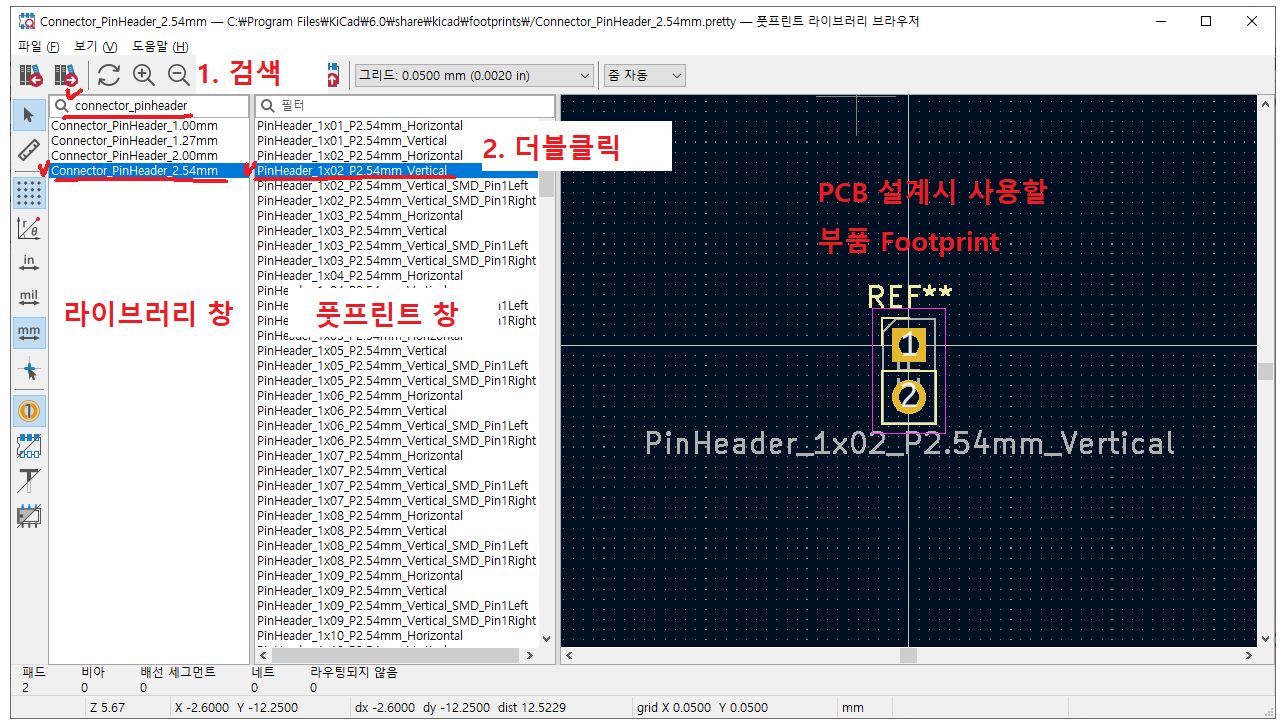The width and height of the screenshot is (1286, 723).
Task: Refresh the footprint view
Action: [x=108, y=75]
